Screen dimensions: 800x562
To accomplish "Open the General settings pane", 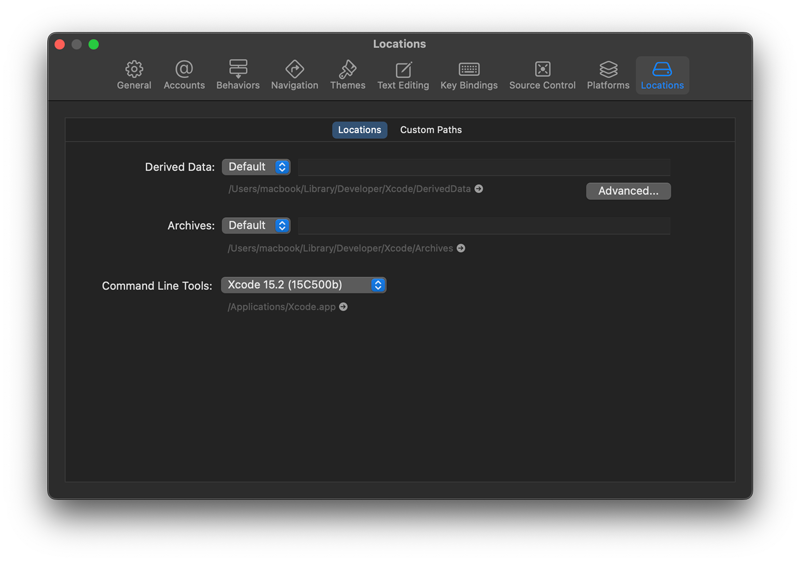I will pyautogui.click(x=134, y=75).
